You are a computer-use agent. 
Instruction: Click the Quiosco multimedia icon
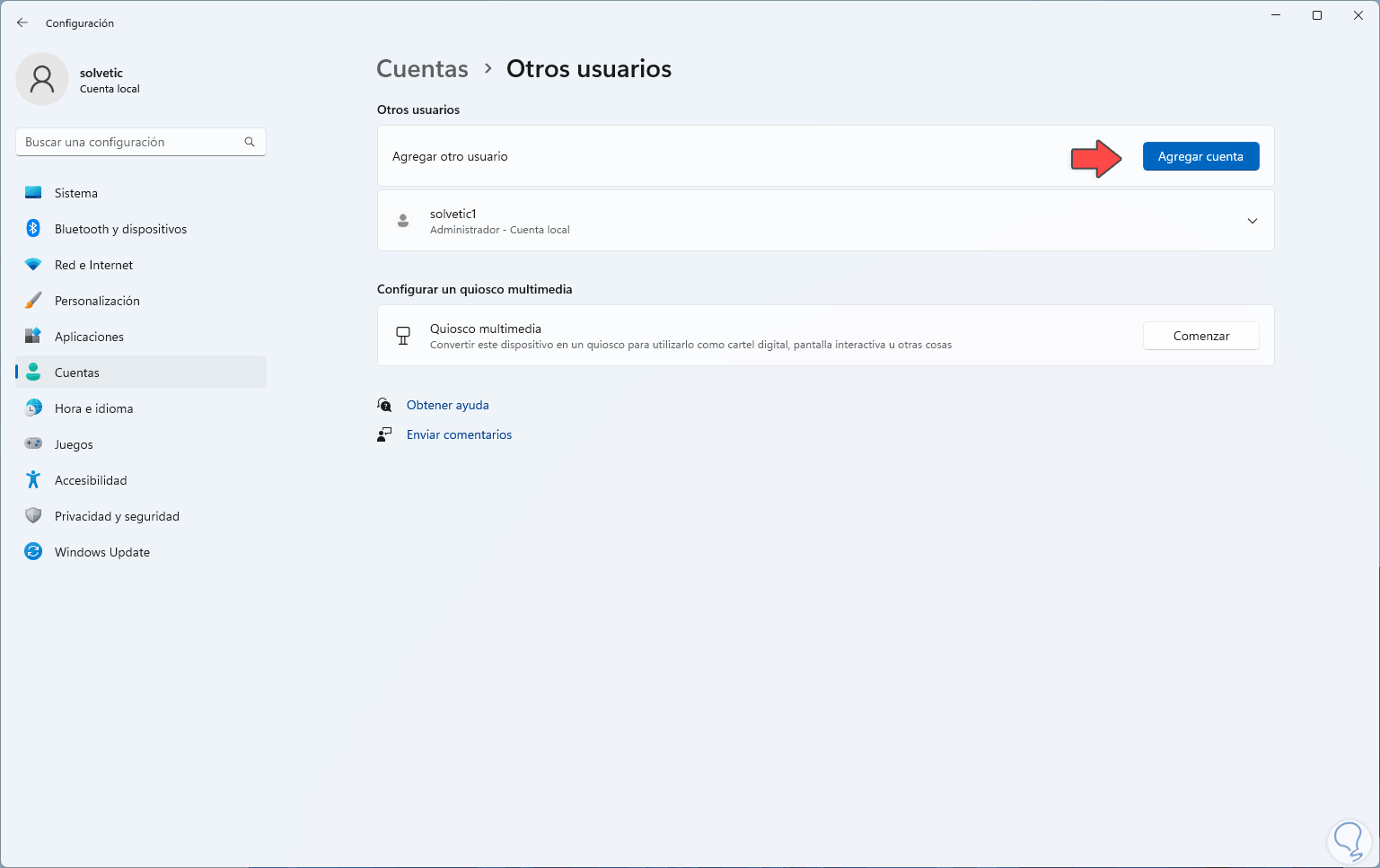403,336
